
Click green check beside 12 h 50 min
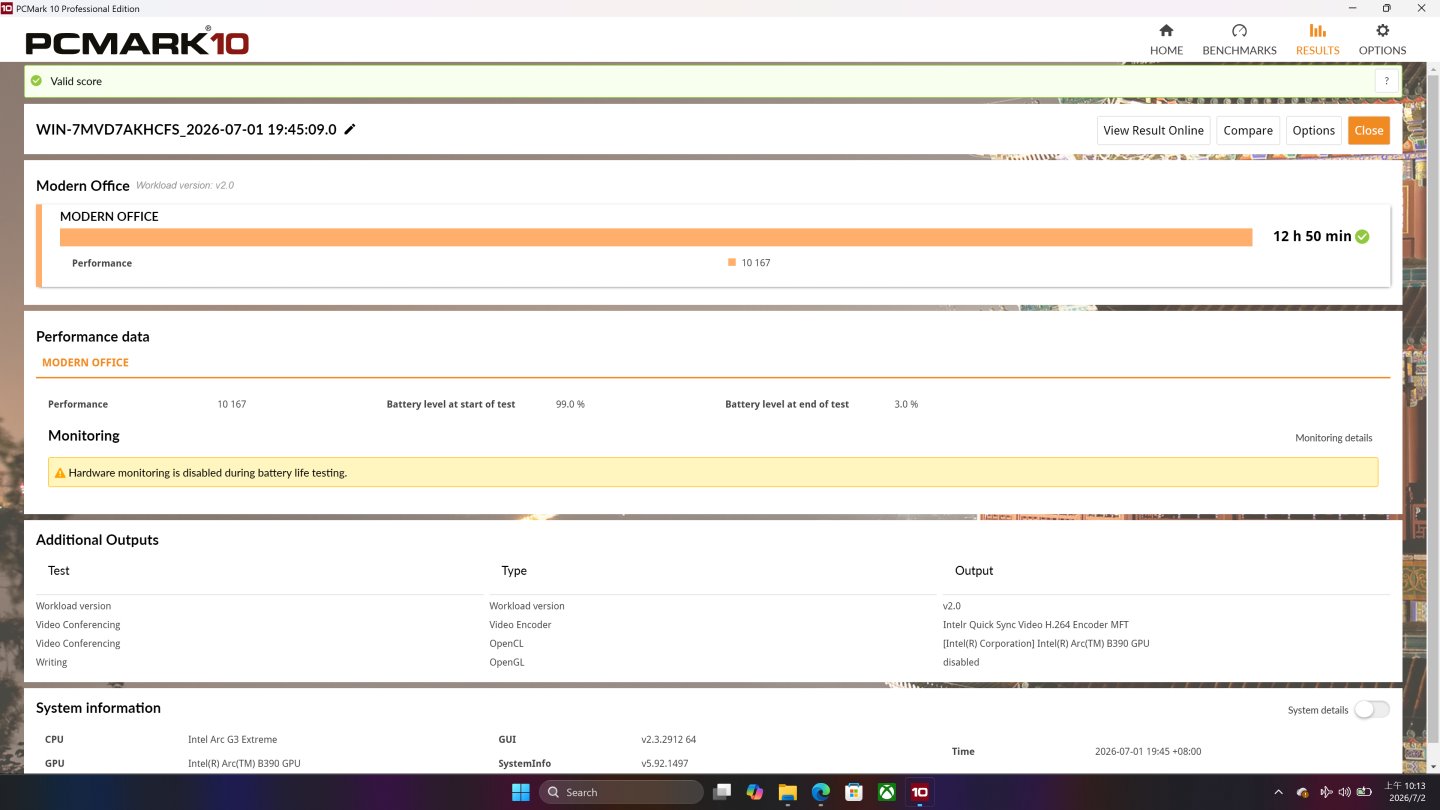(x=1362, y=237)
